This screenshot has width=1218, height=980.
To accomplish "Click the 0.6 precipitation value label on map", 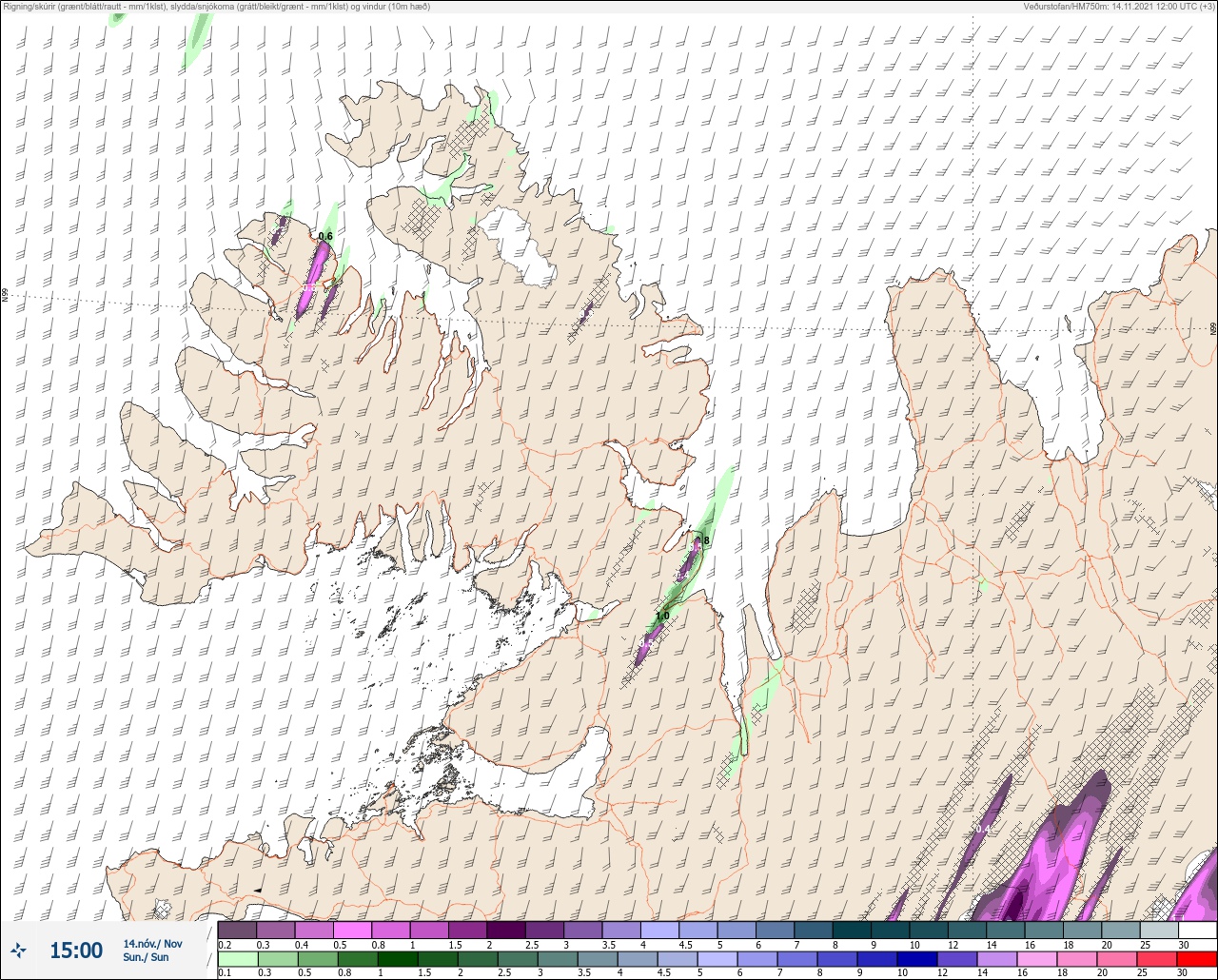I will [325, 236].
